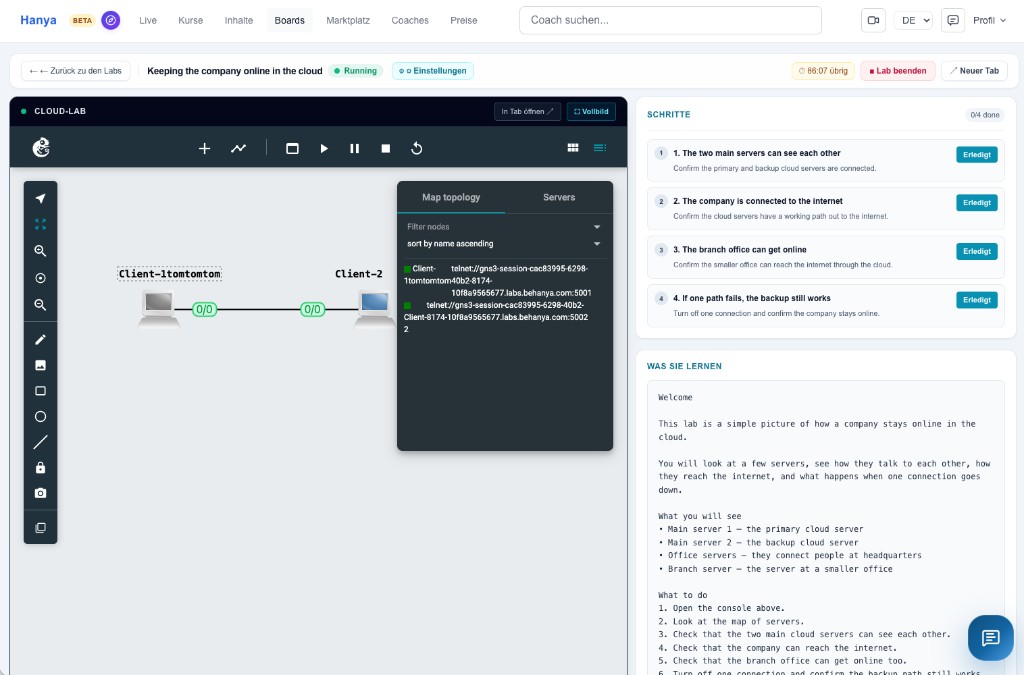Click the Client-2 computer node

click(x=374, y=308)
